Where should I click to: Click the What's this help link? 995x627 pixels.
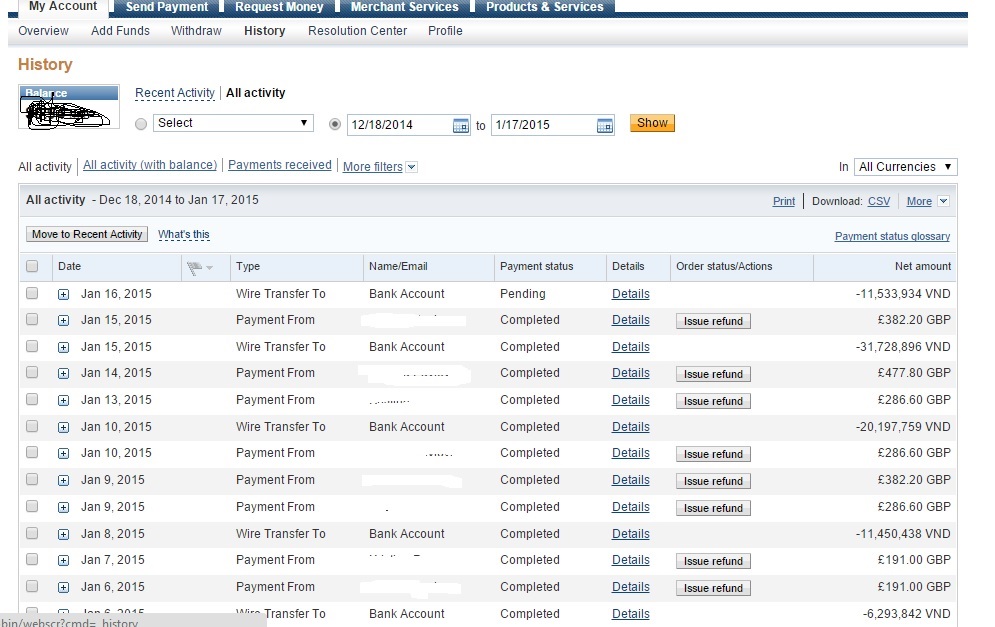[183, 234]
